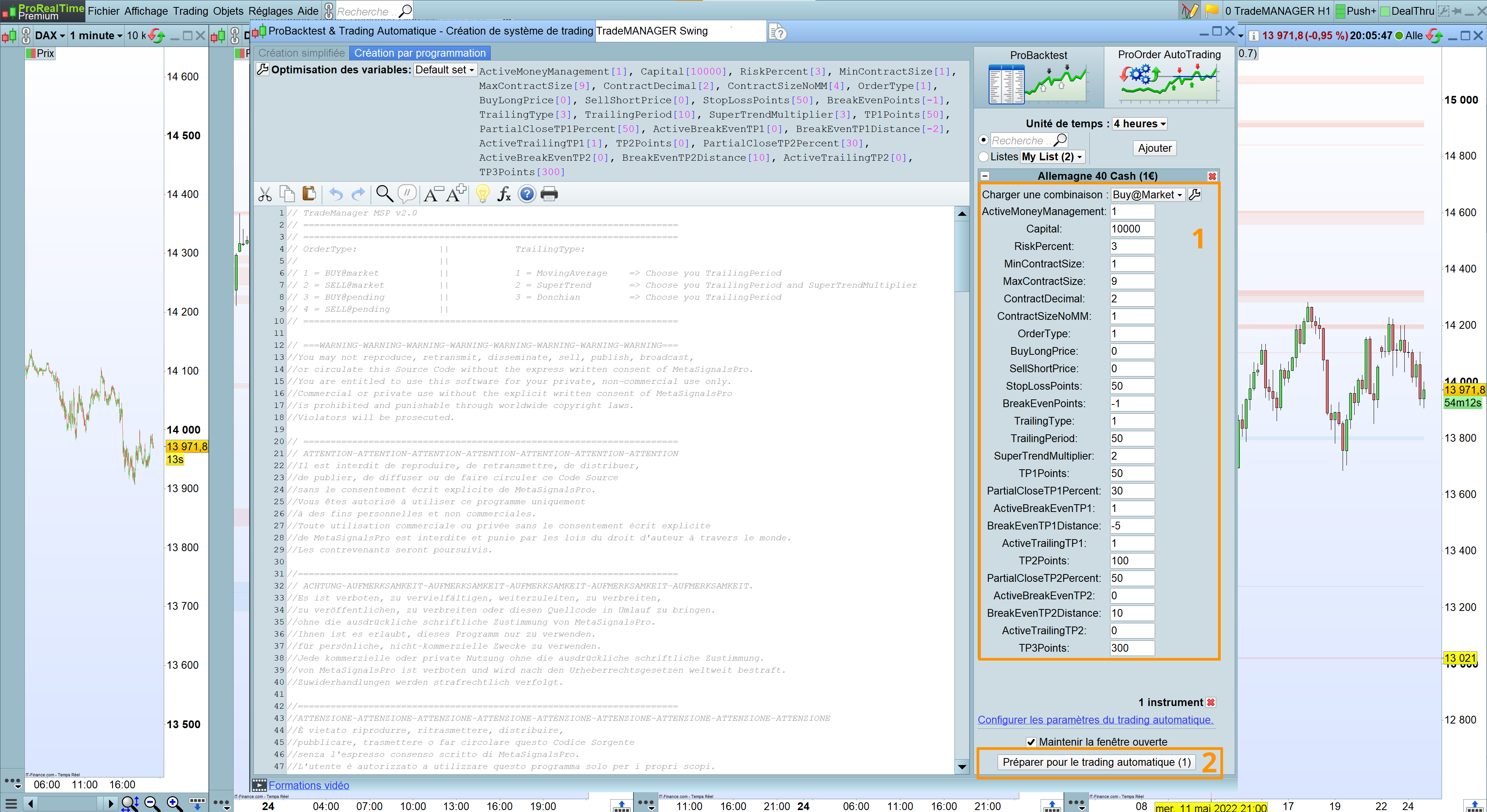Toggle the Push+ green indicator
Image resolution: width=1487 pixels, height=812 pixels.
point(1340,10)
